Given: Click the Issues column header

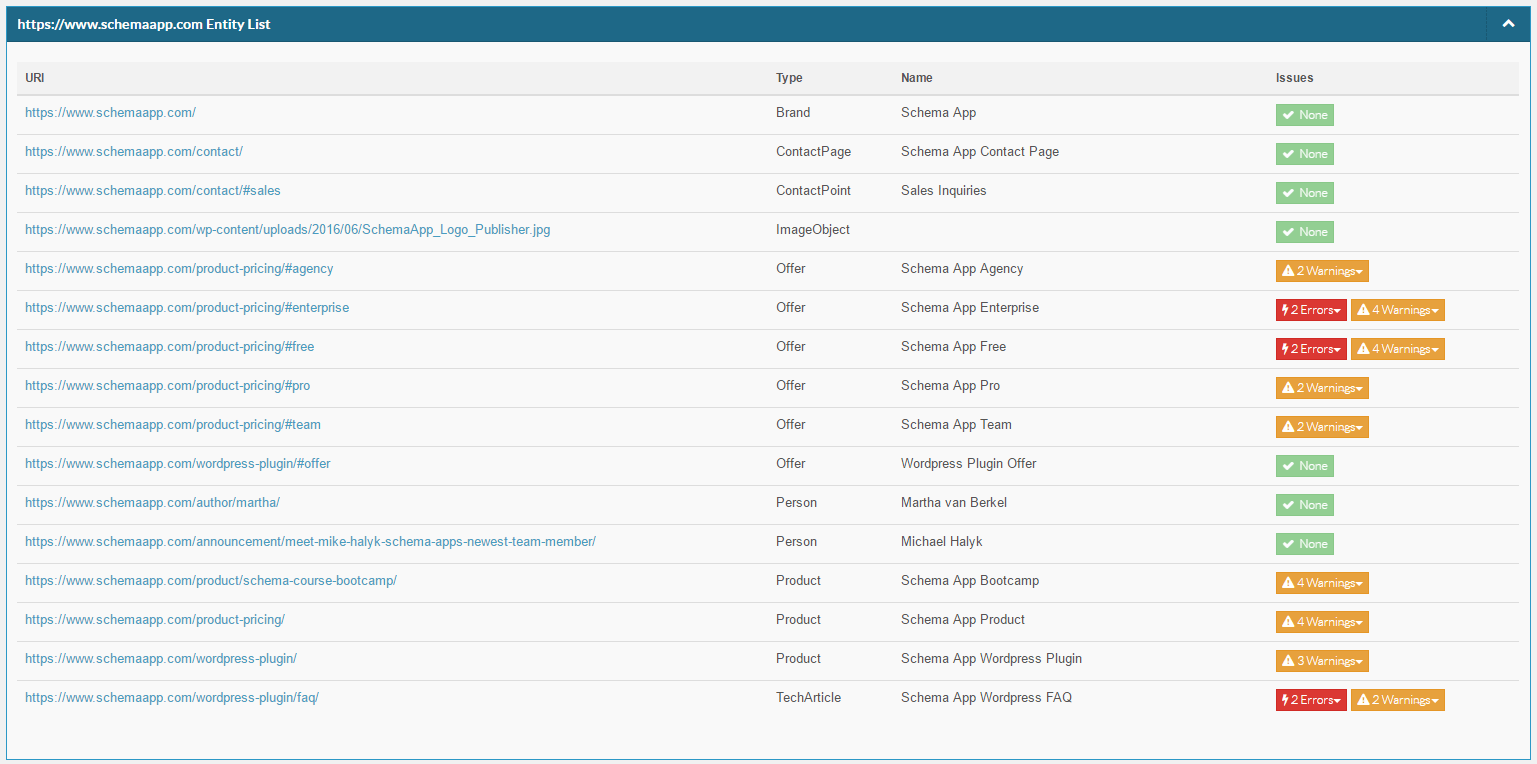Looking at the screenshot, I should point(1294,78).
